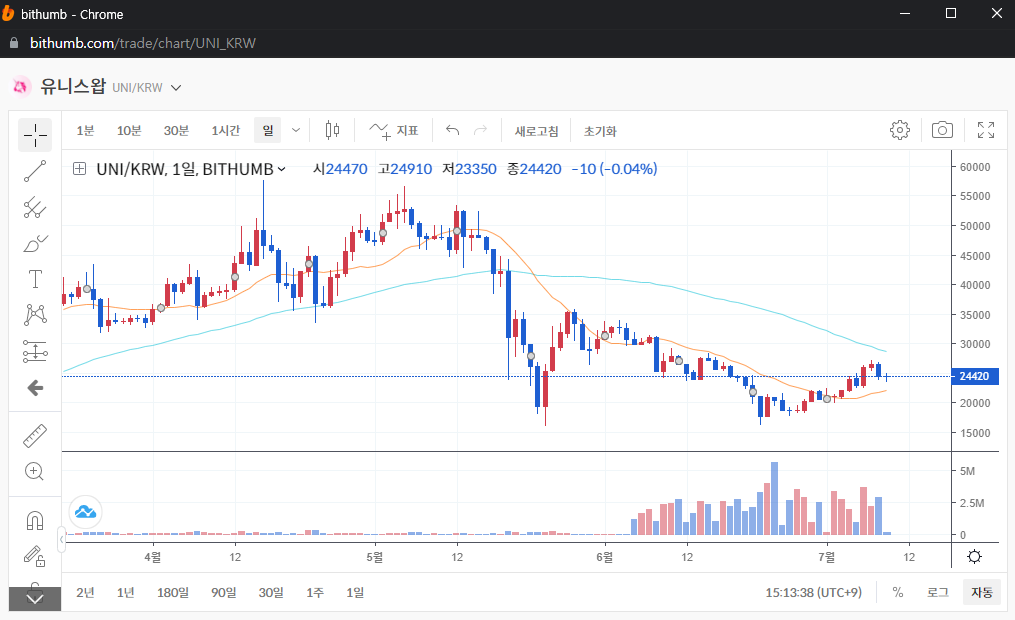This screenshot has height=620, width=1015.
Task: Select the 1분 interval
Action: tap(85, 131)
